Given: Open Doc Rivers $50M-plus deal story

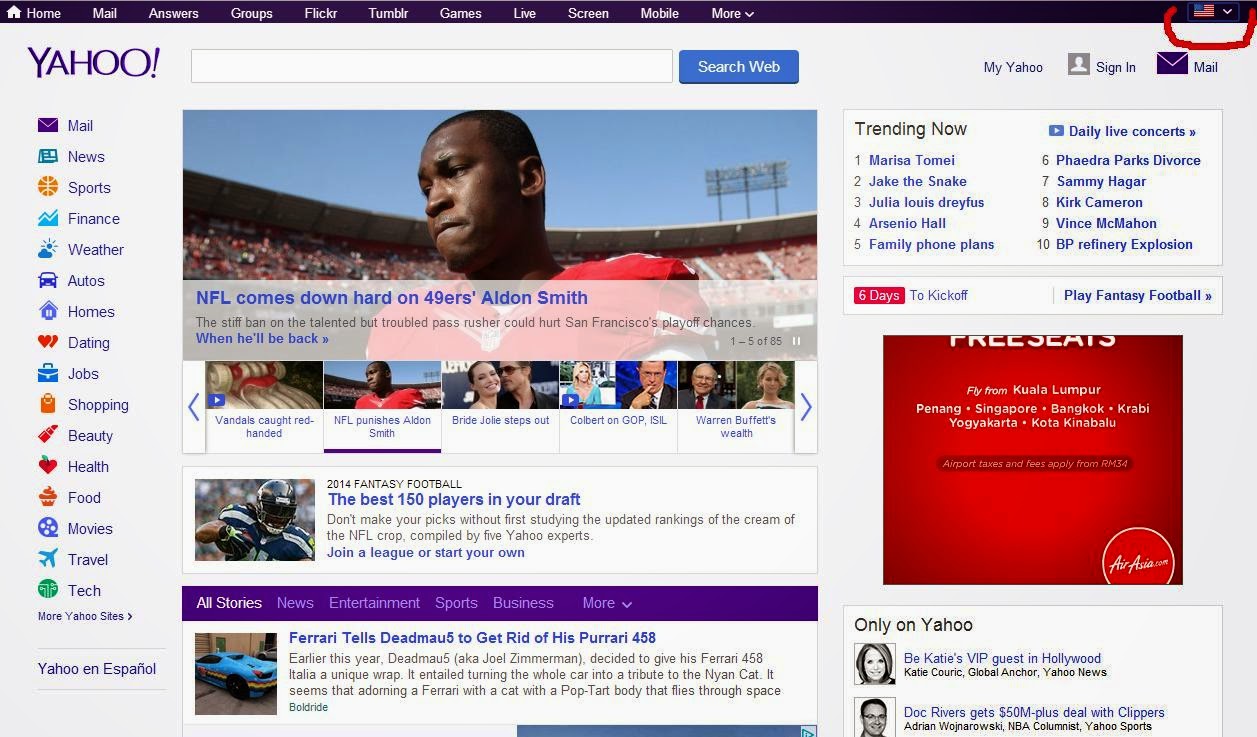Looking at the screenshot, I should point(1034,712).
